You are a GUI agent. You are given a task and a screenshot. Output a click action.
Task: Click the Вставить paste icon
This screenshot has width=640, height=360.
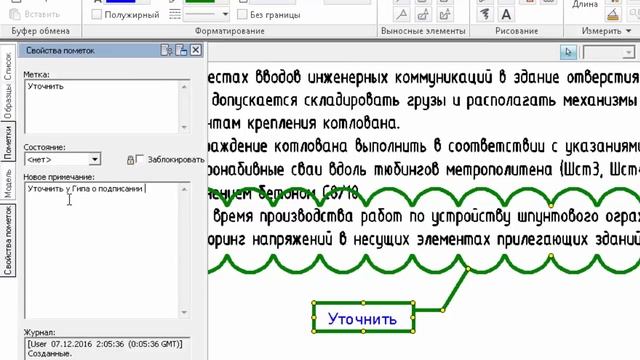pos(15,14)
